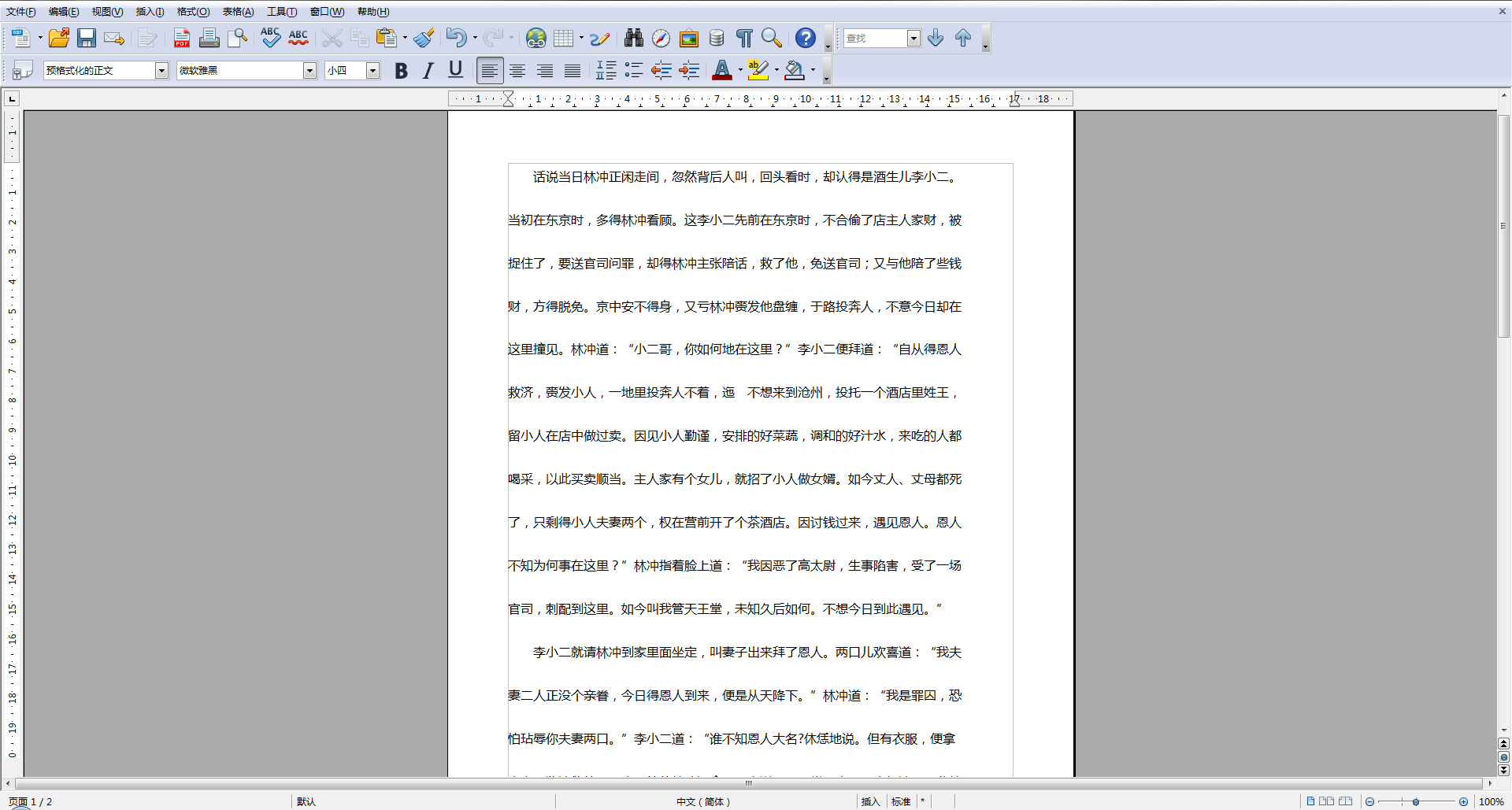Apply red font color swatch
This screenshot has width=1512, height=810.
[x=722, y=70]
